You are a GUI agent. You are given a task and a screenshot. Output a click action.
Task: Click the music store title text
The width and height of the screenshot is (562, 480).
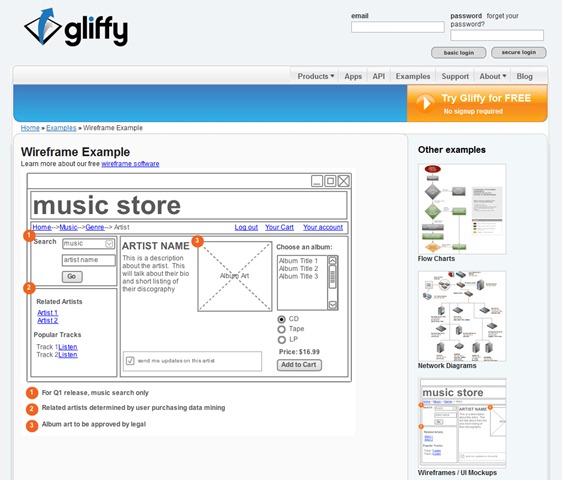(107, 205)
